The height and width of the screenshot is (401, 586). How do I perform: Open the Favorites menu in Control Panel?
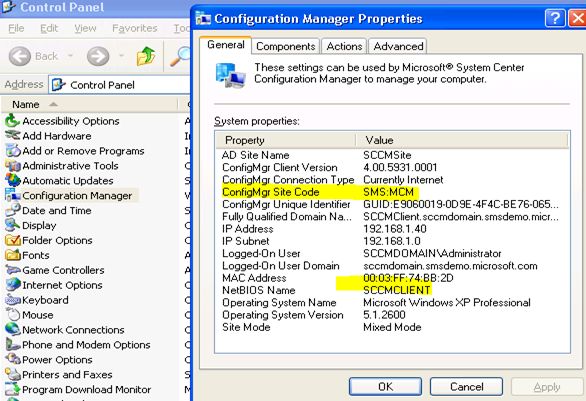(135, 28)
